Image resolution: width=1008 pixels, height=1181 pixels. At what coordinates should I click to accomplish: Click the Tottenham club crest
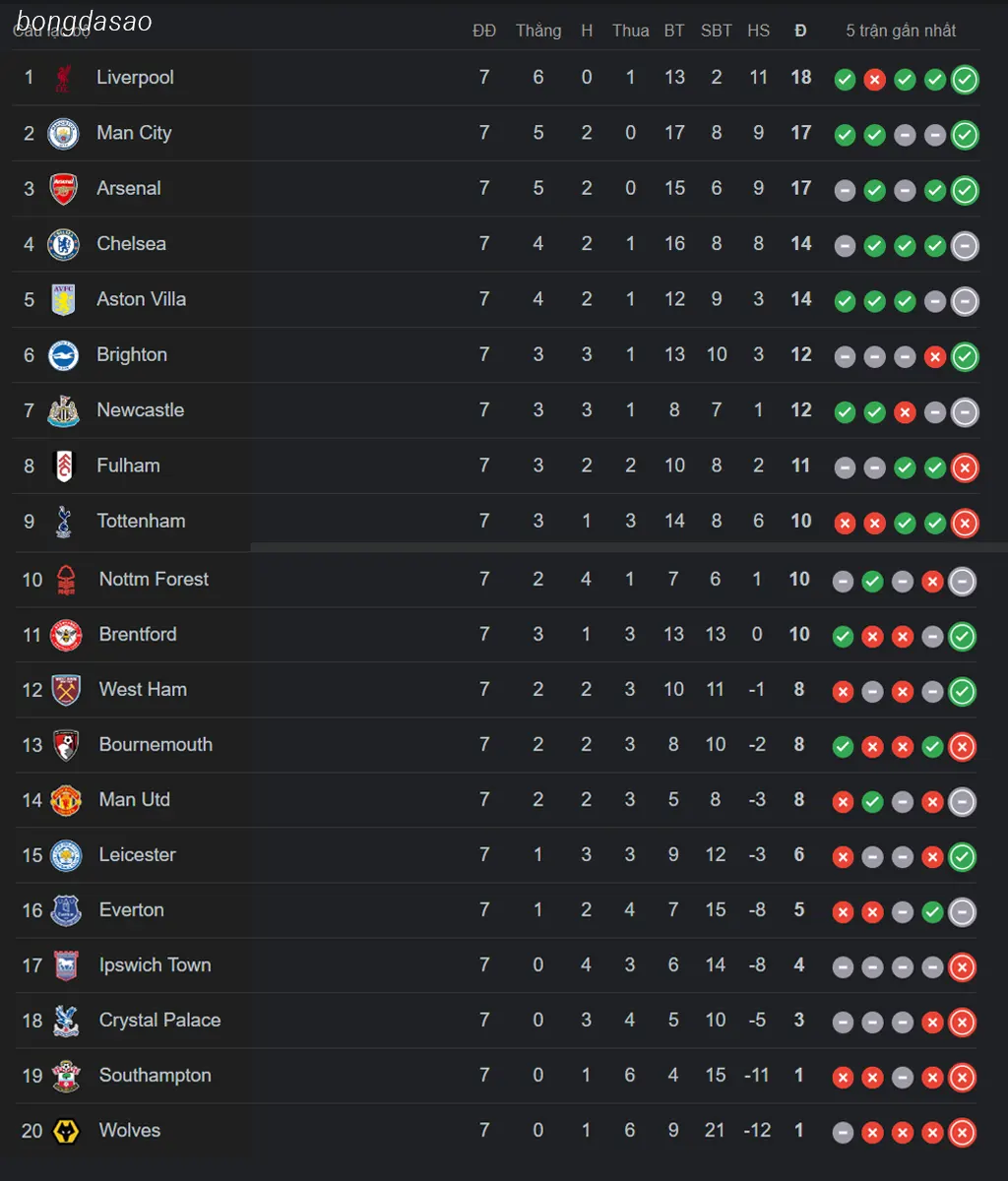[x=63, y=521]
